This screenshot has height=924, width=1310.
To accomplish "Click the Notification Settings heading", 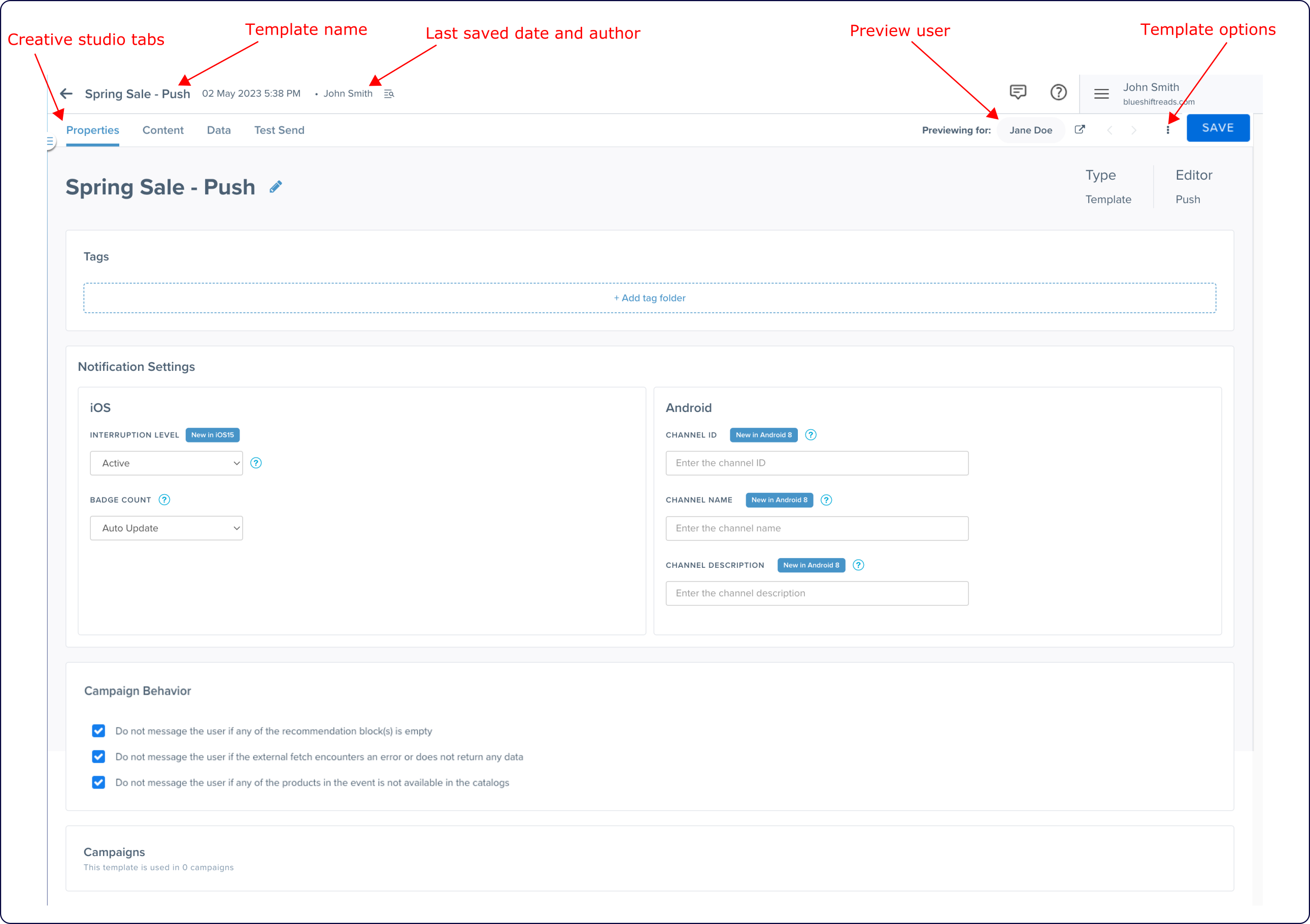I will (x=137, y=367).
